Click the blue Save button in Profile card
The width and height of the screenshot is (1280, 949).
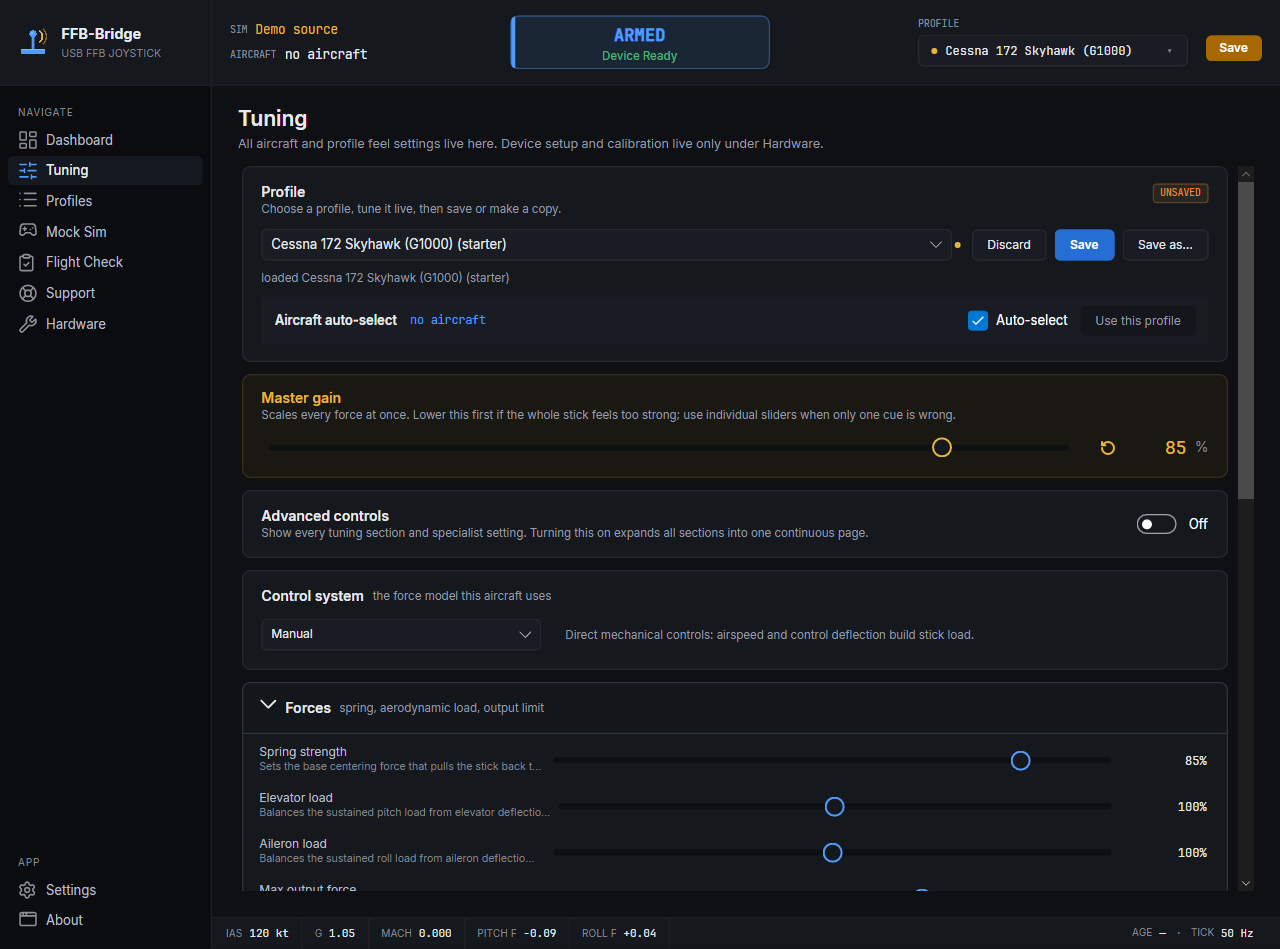click(1084, 245)
